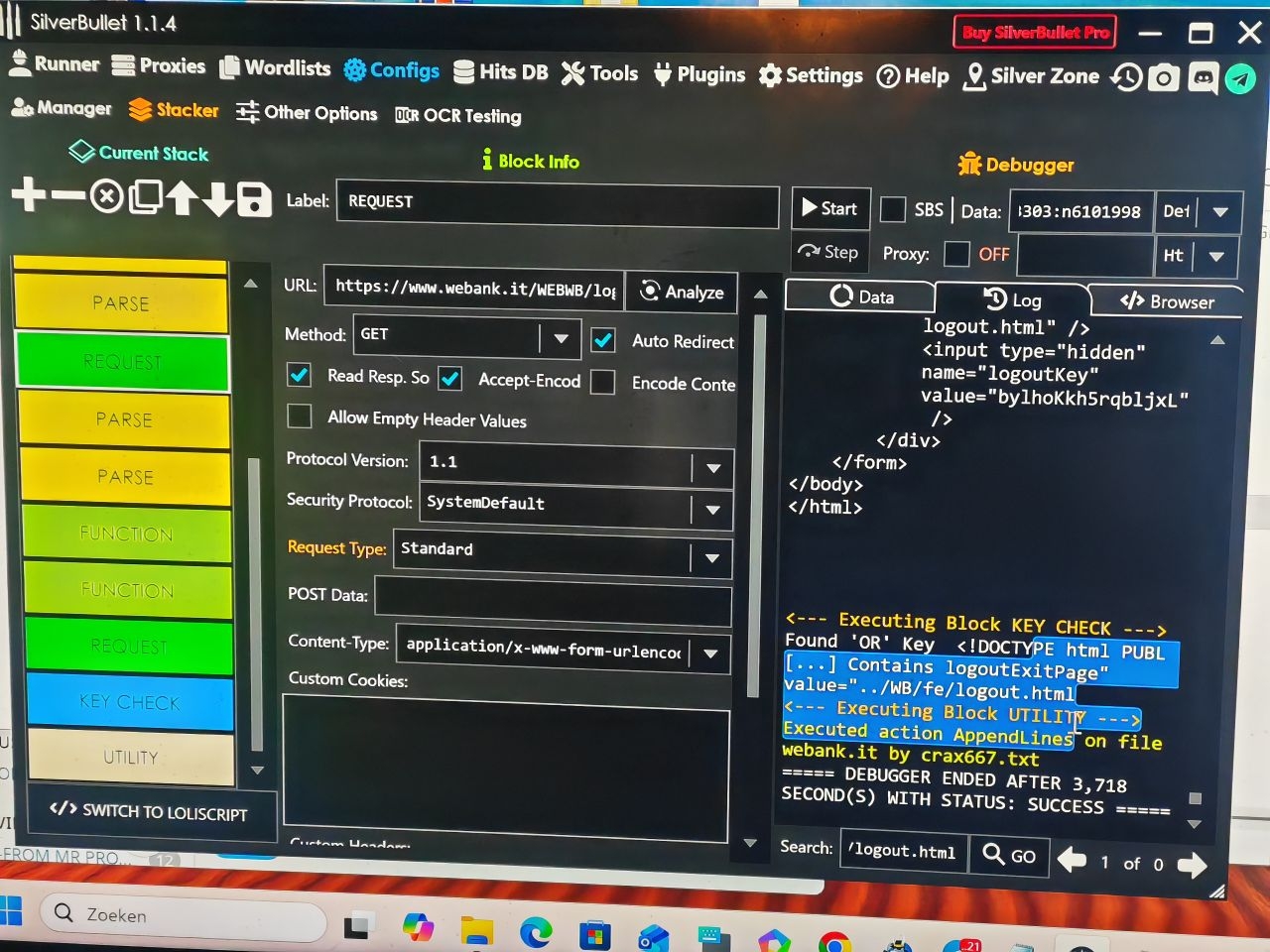Uncheck the Auto Redirect checkbox
Image resolution: width=1270 pixels, height=952 pixels.
pos(603,340)
